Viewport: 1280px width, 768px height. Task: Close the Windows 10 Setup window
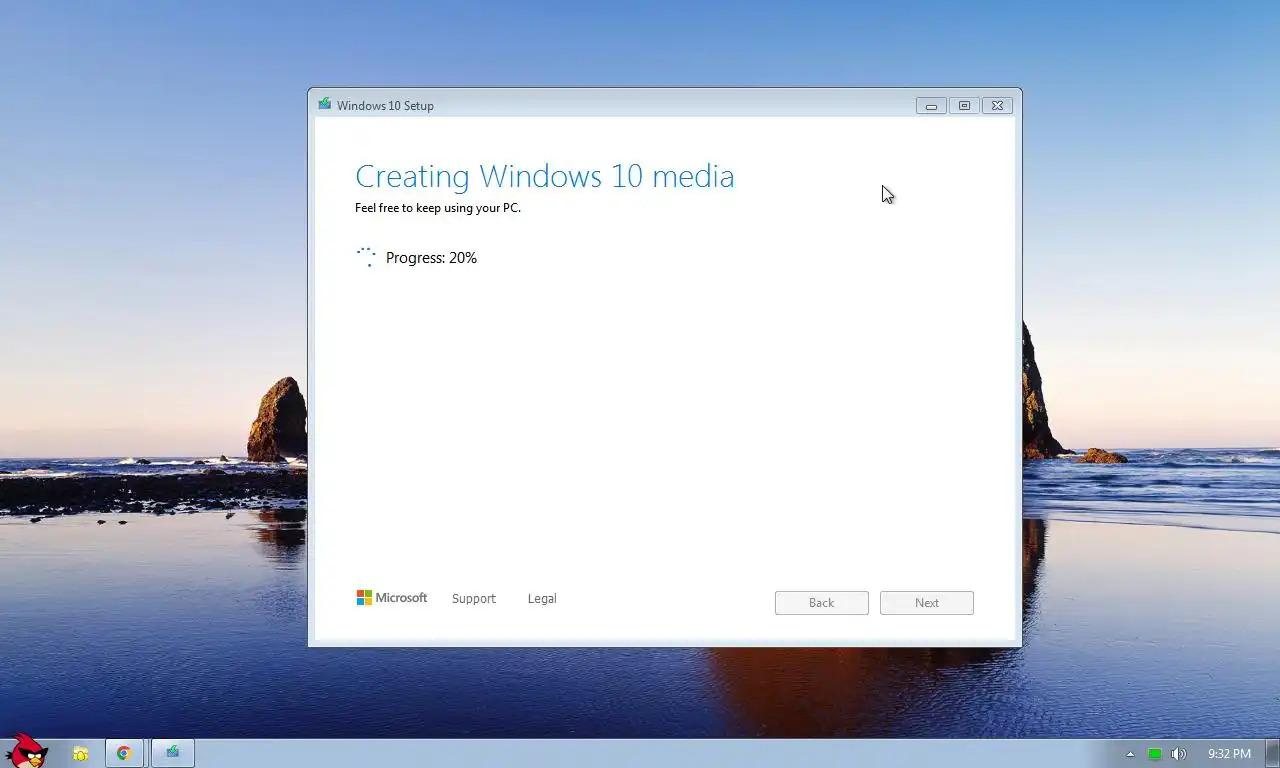tap(997, 105)
